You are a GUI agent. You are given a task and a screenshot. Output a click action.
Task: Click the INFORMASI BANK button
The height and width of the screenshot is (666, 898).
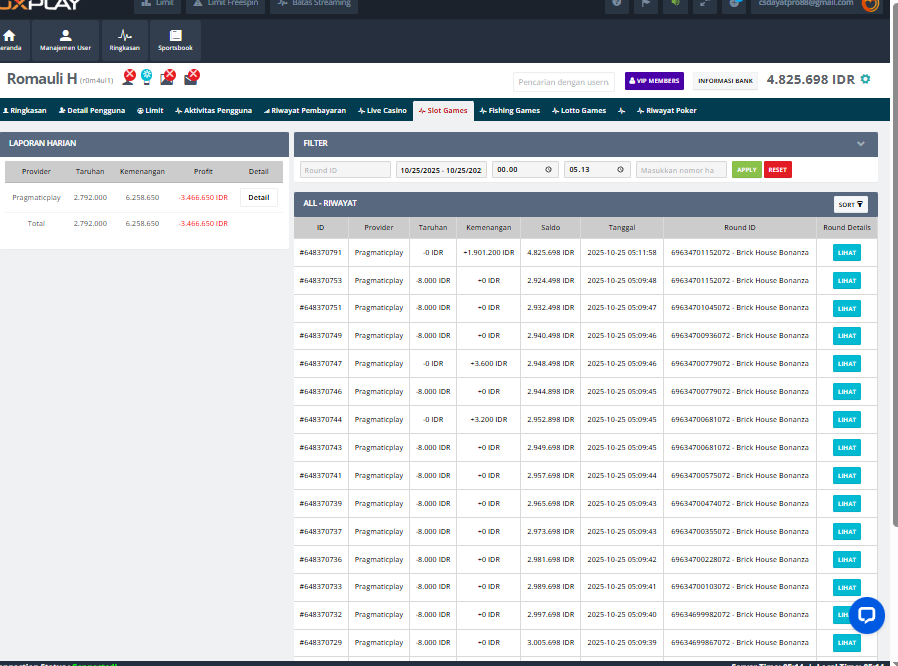(725, 81)
